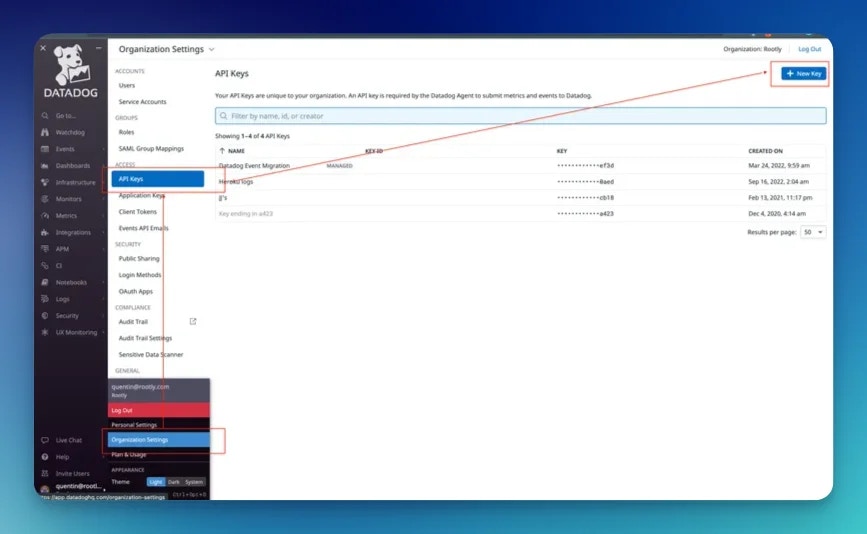Click the CI pipeline icon
This screenshot has width=867, height=534.
45,265
